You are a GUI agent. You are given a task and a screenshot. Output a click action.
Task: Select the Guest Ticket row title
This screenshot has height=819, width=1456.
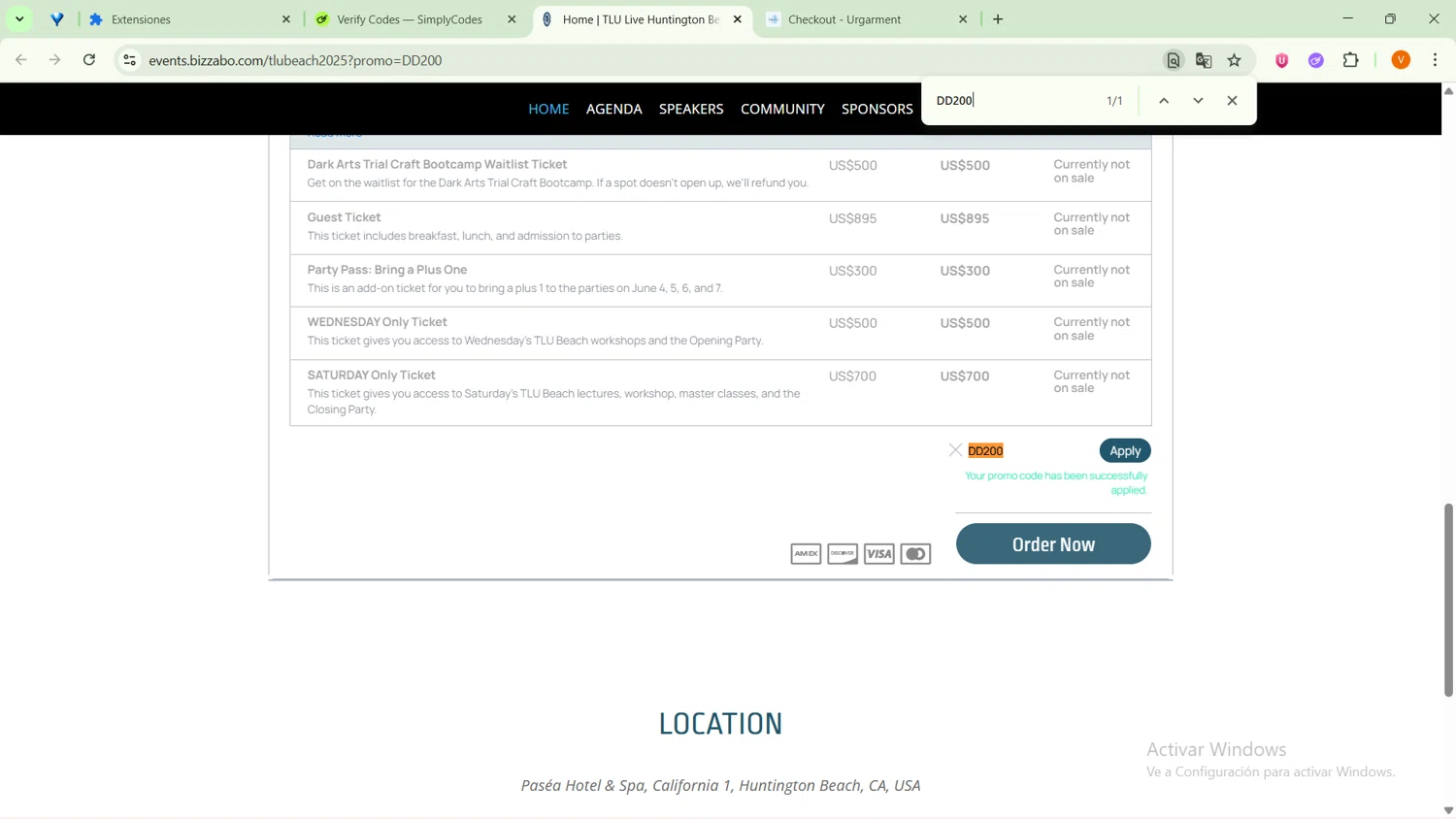pos(344,217)
